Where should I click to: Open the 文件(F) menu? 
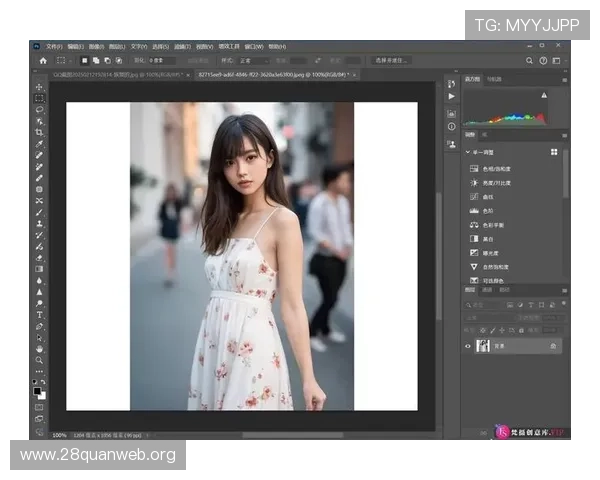pyautogui.click(x=54, y=46)
